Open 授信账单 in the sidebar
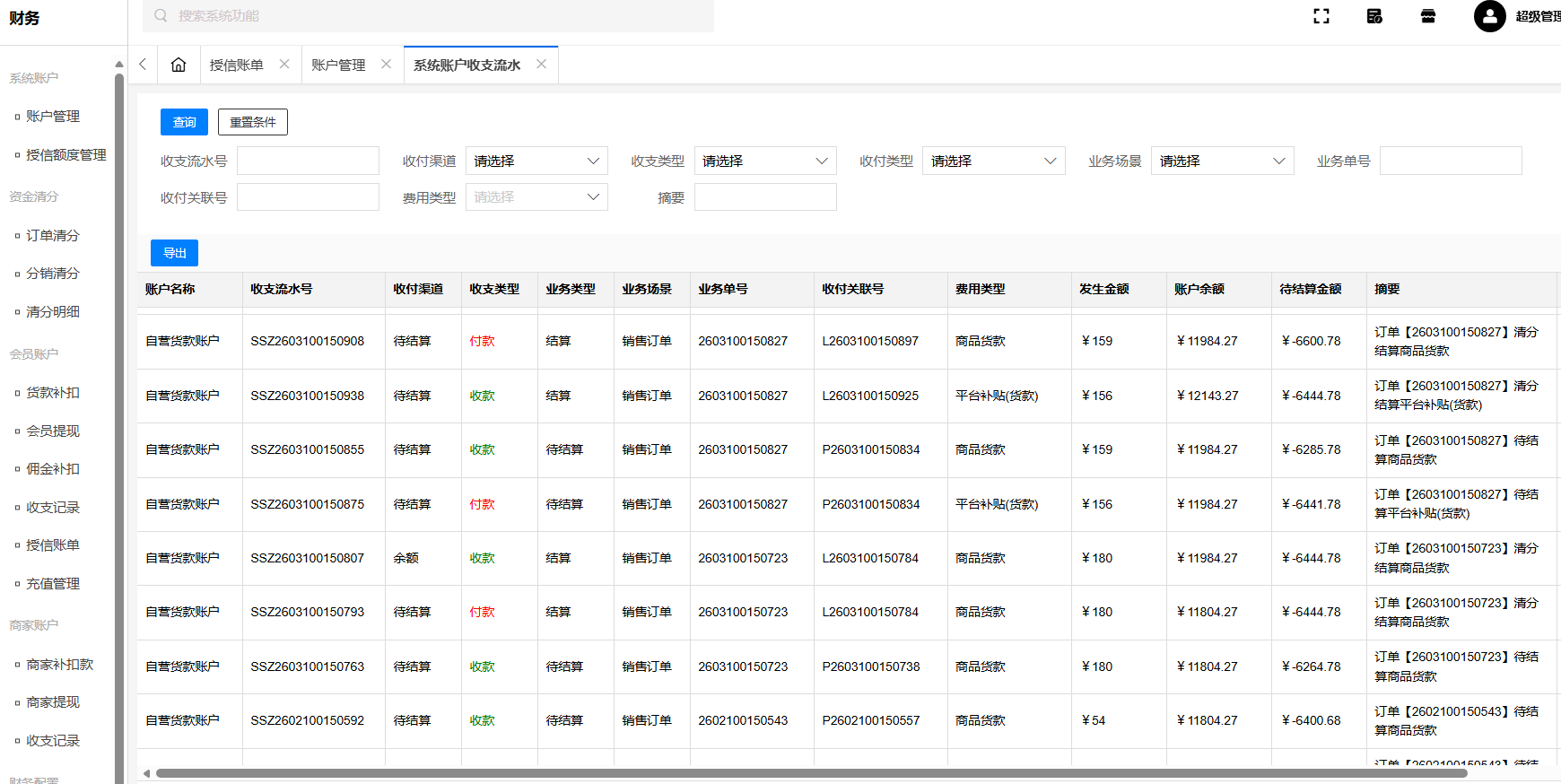The image size is (1561, 784). [x=53, y=545]
